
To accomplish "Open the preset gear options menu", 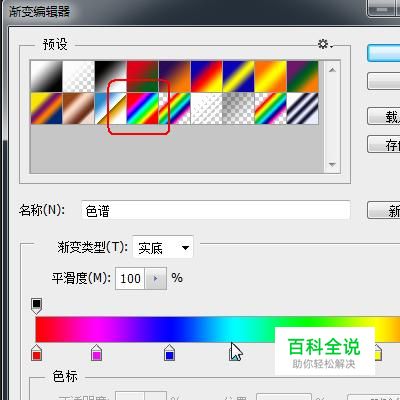I will point(325,44).
